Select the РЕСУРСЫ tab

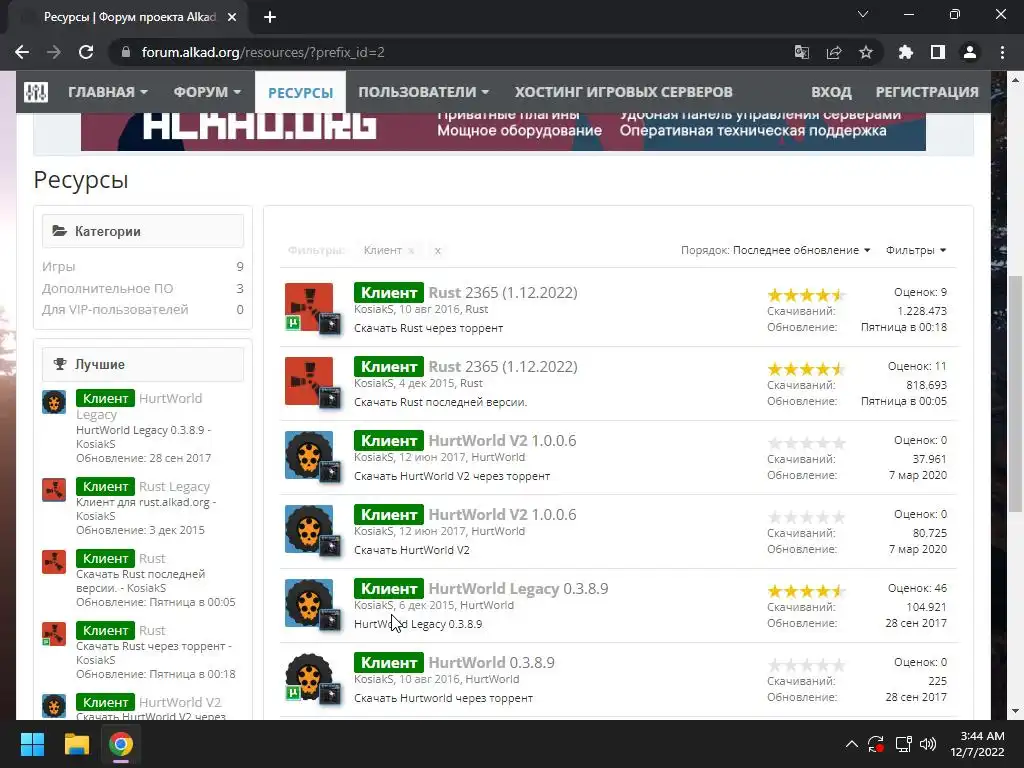click(300, 92)
